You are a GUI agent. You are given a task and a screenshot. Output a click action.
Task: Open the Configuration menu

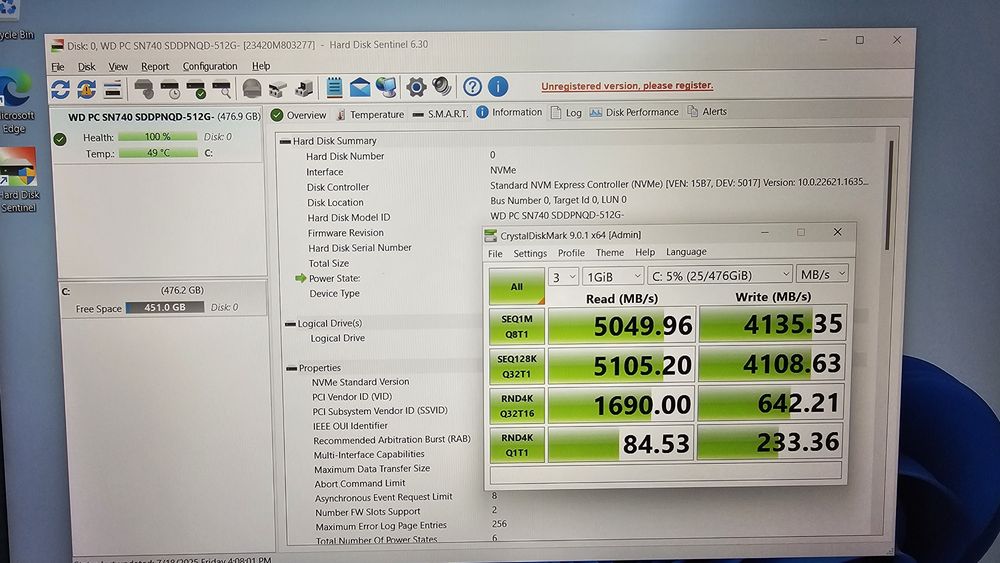click(210, 66)
